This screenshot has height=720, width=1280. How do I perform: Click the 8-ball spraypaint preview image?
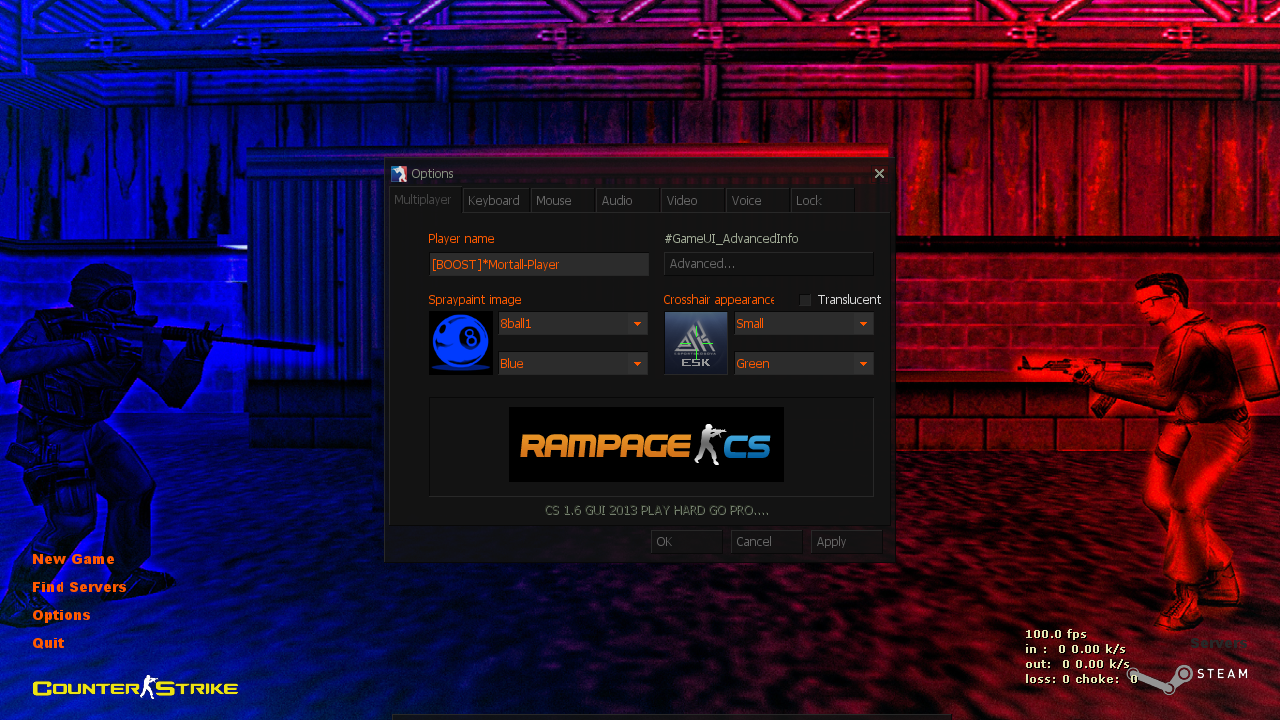click(x=460, y=343)
